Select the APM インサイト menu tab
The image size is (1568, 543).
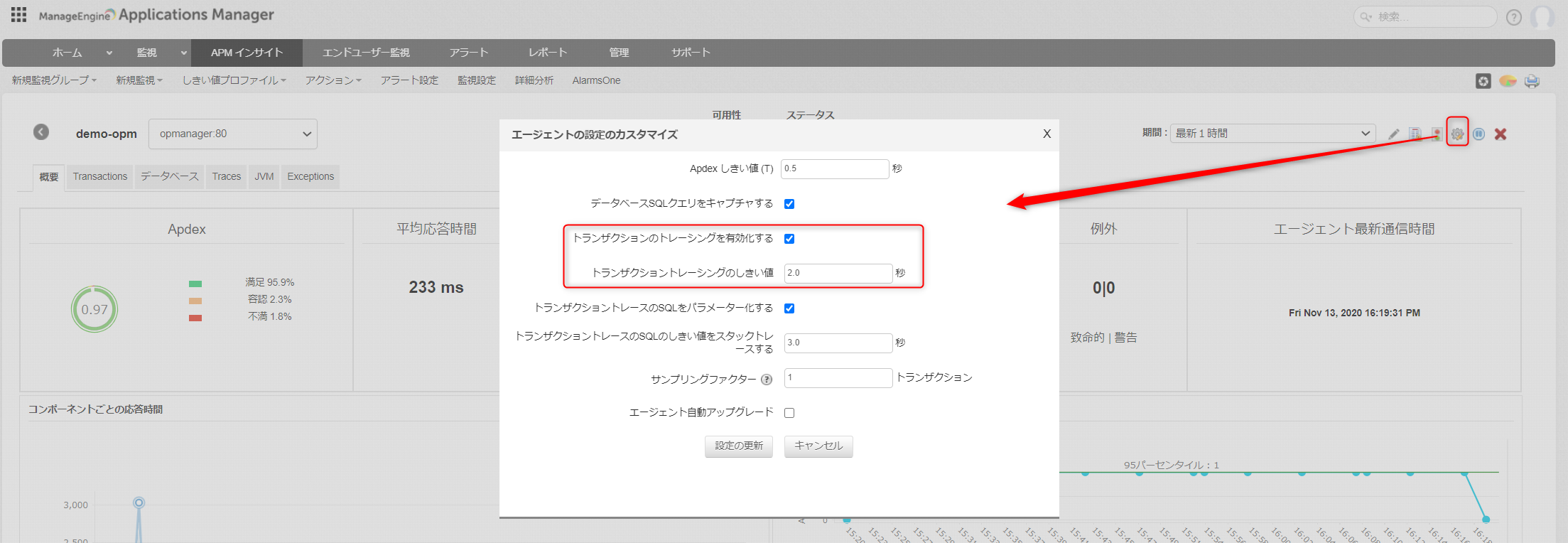tap(247, 53)
